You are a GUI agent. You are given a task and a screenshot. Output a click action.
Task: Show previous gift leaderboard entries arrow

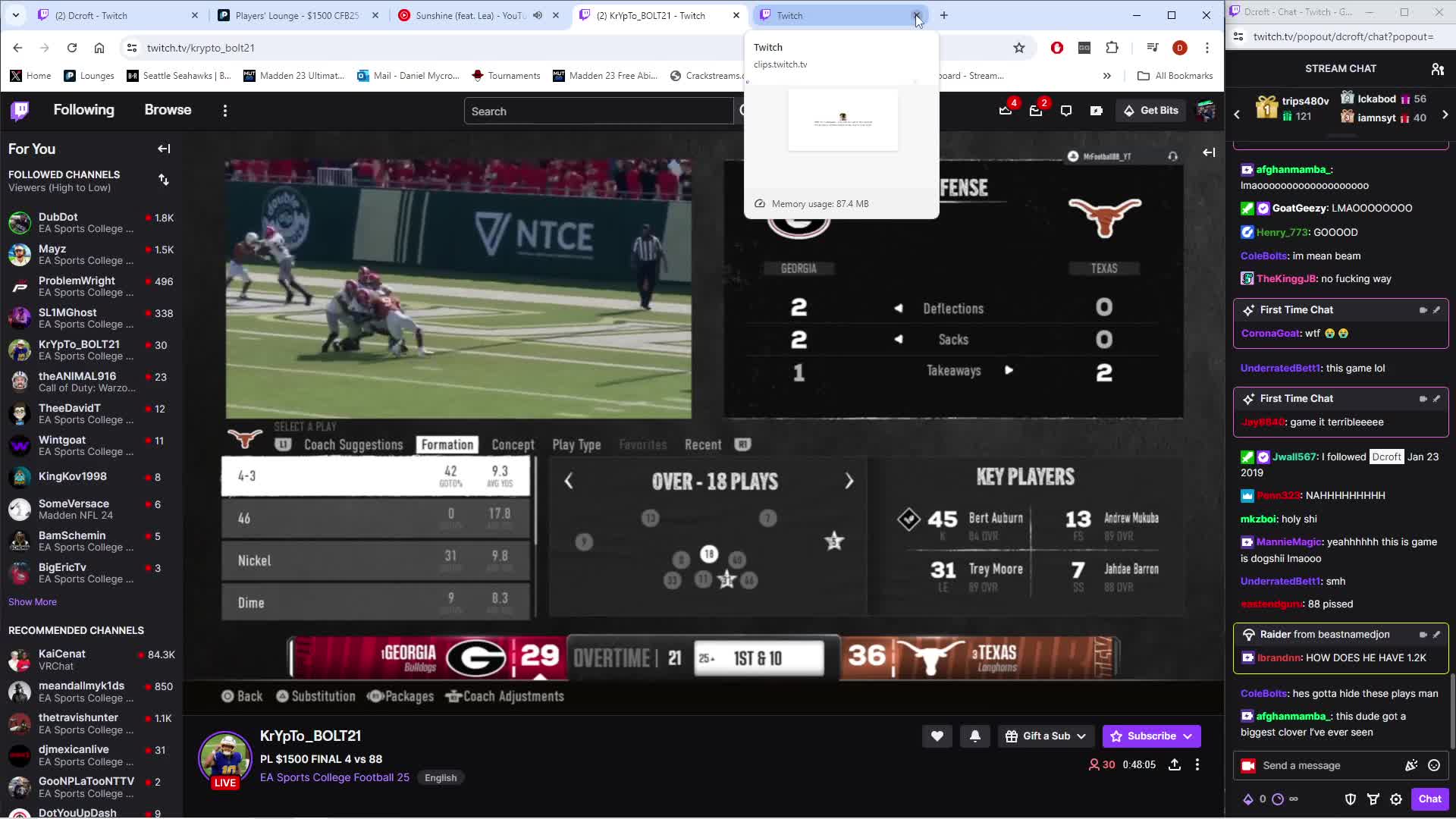coord(1237,115)
